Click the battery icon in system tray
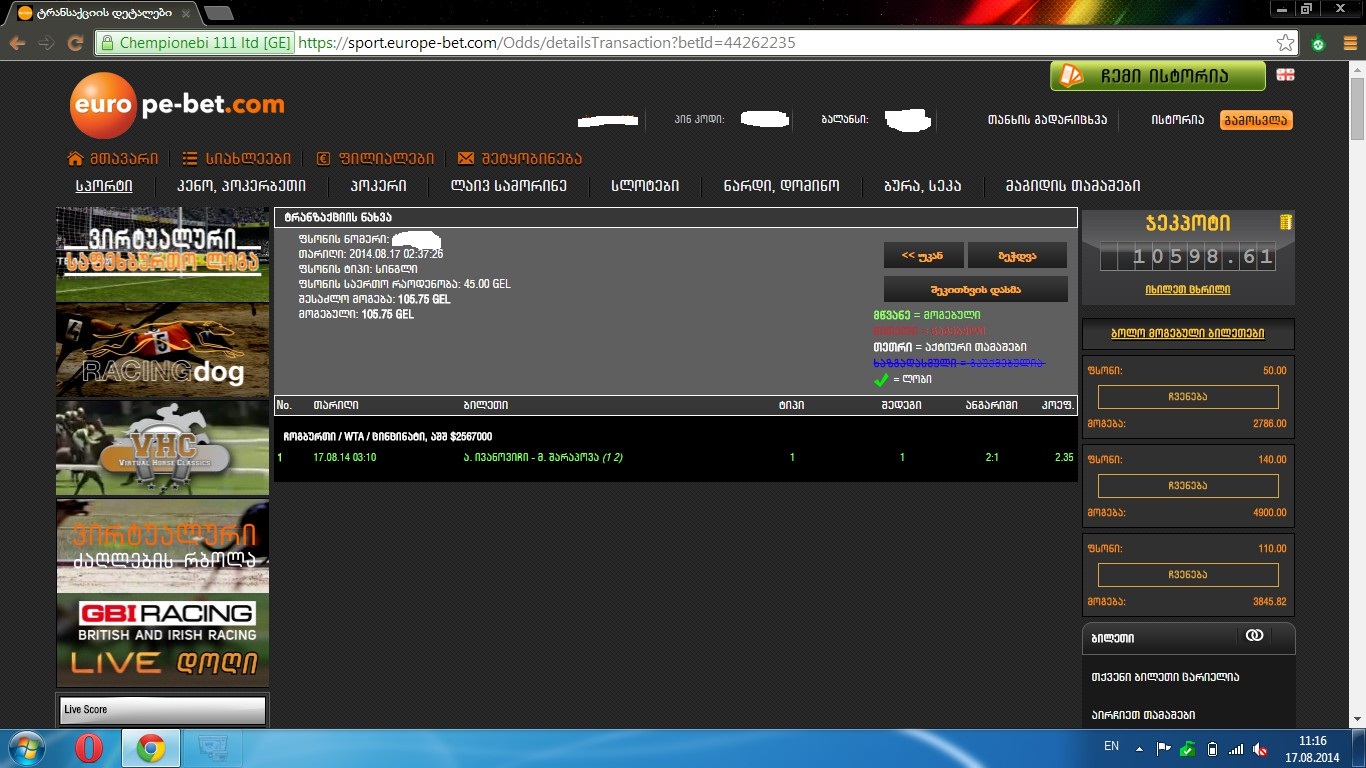Screen dimensions: 1366x768 [x=1212, y=749]
